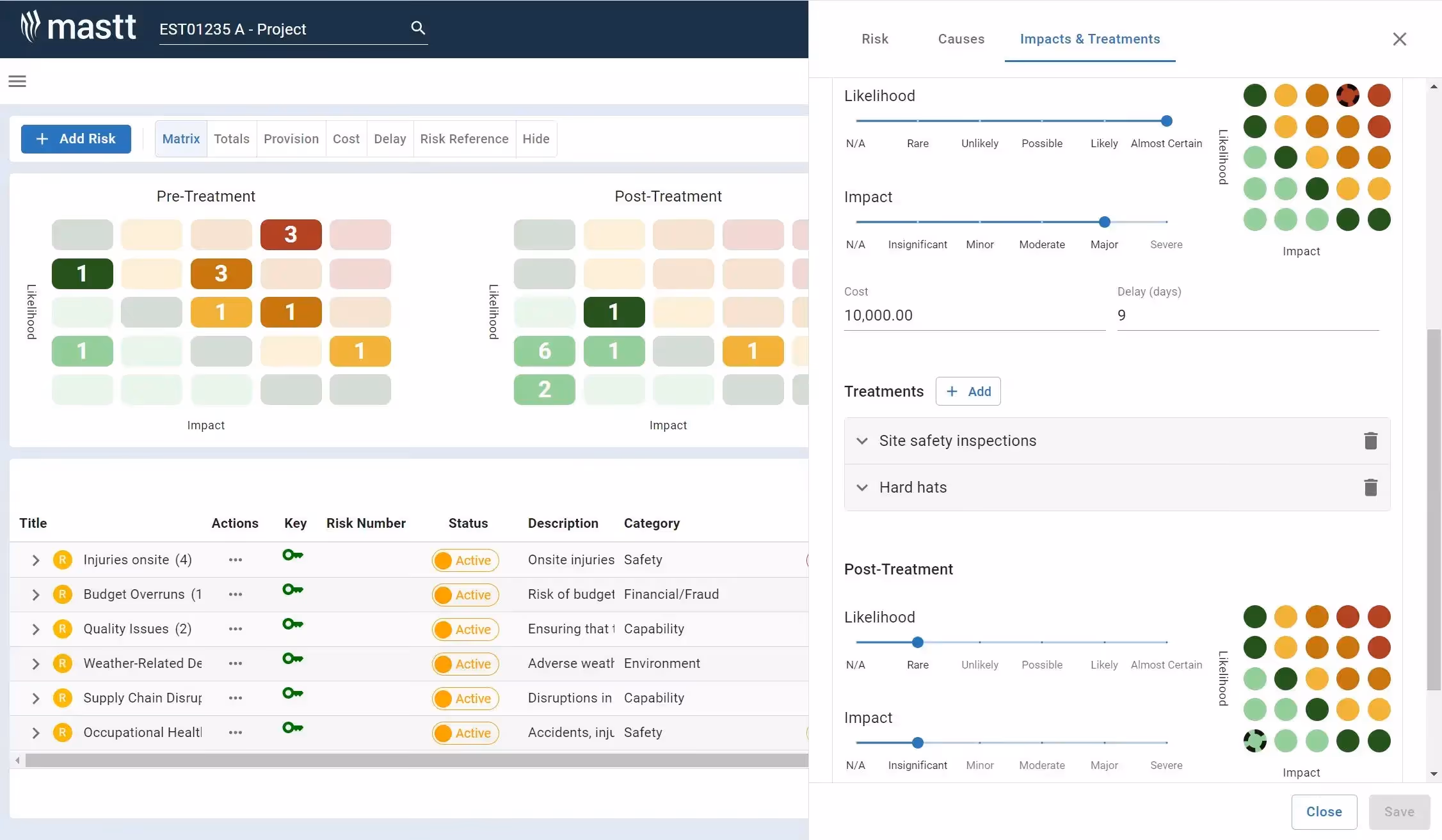
Task: Click the key icon for Injuries onsite
Action: 292,555
